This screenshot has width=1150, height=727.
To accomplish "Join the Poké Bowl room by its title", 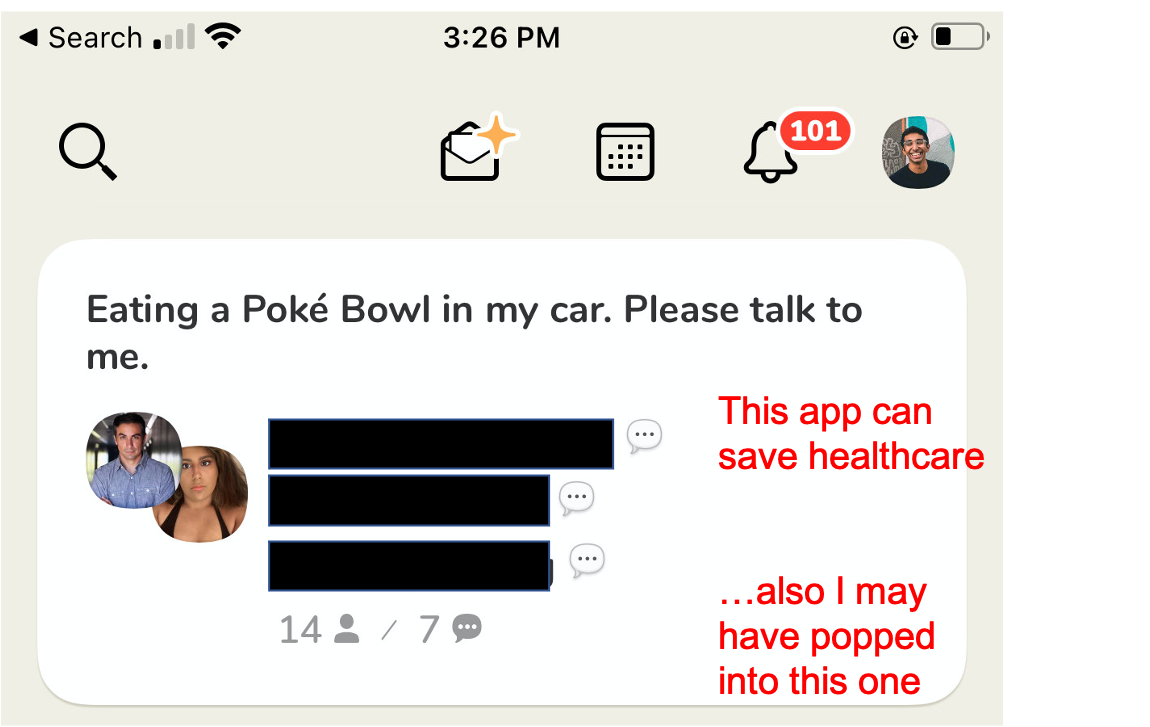I will (x=475, y=332).
